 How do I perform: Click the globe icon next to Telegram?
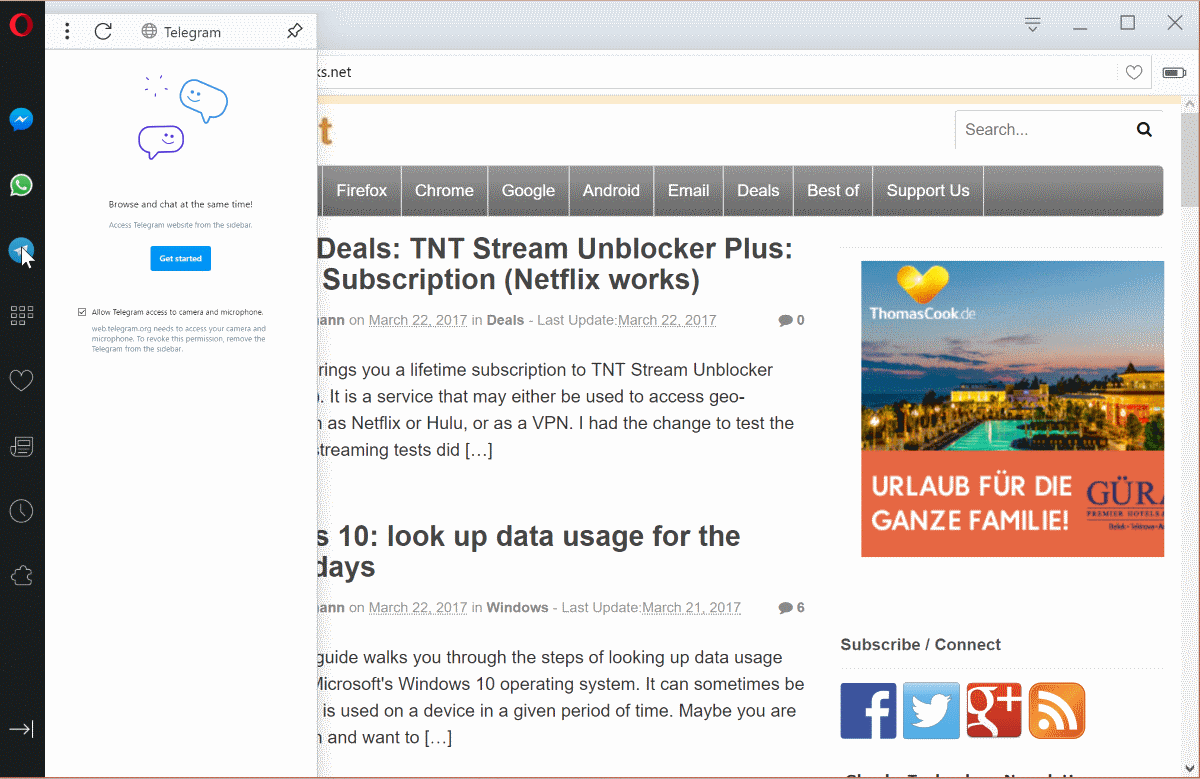point(149,32)
